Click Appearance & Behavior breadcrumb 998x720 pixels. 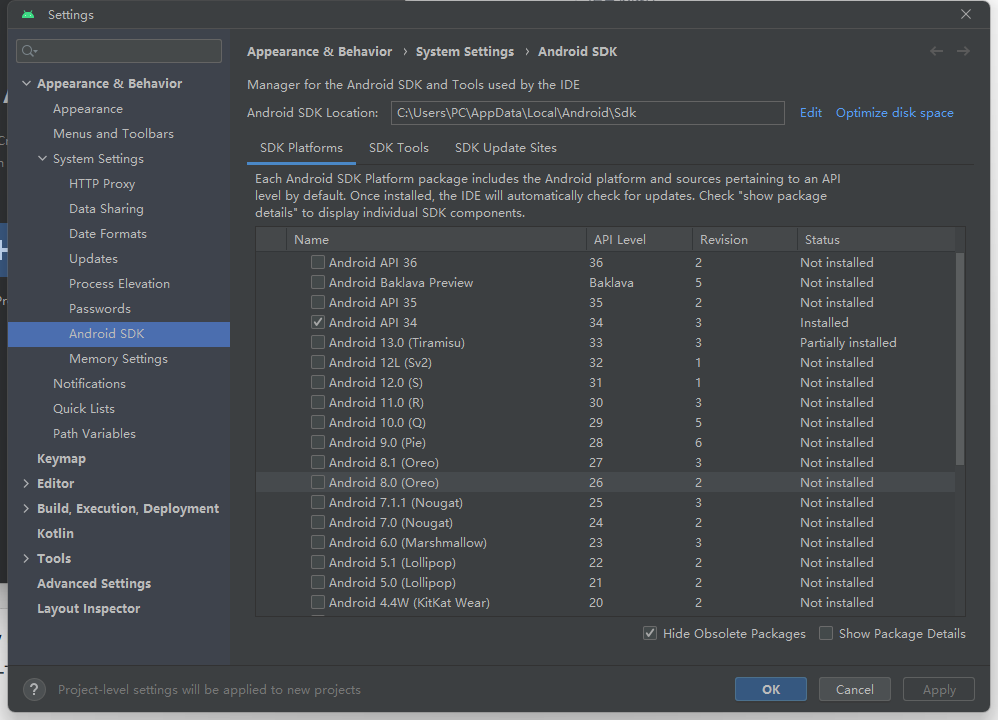(320, 52)
